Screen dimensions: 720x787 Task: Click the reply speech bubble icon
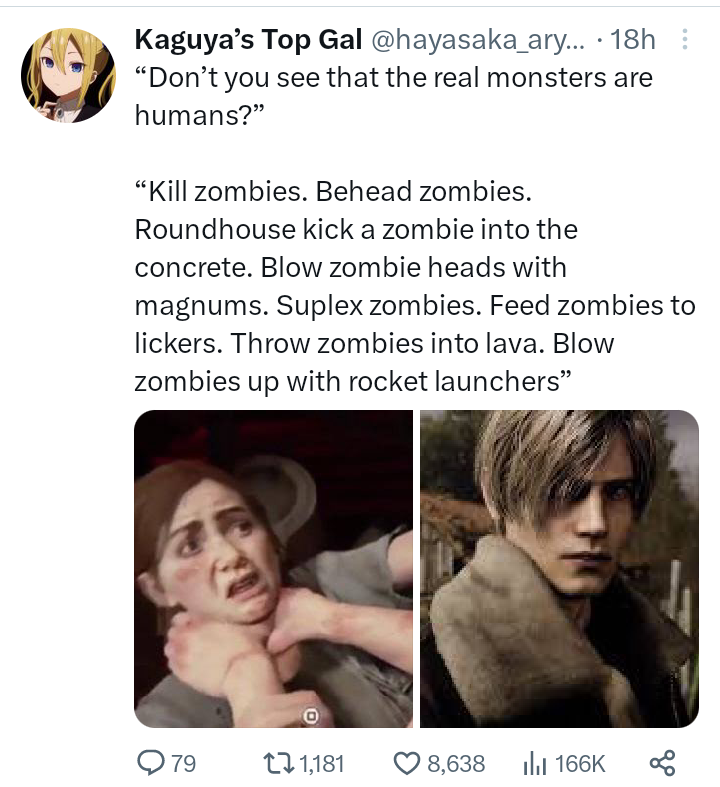149,764
